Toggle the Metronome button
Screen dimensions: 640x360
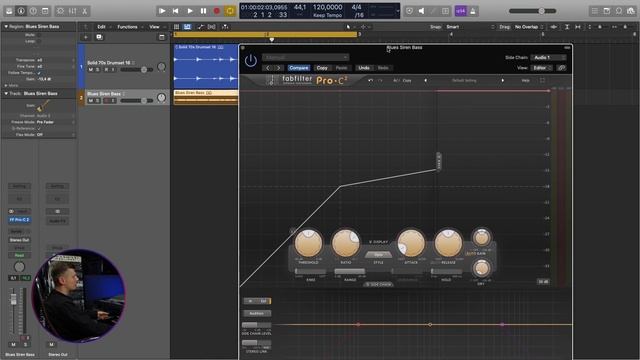pyautogui.click(x=473, y=11)
